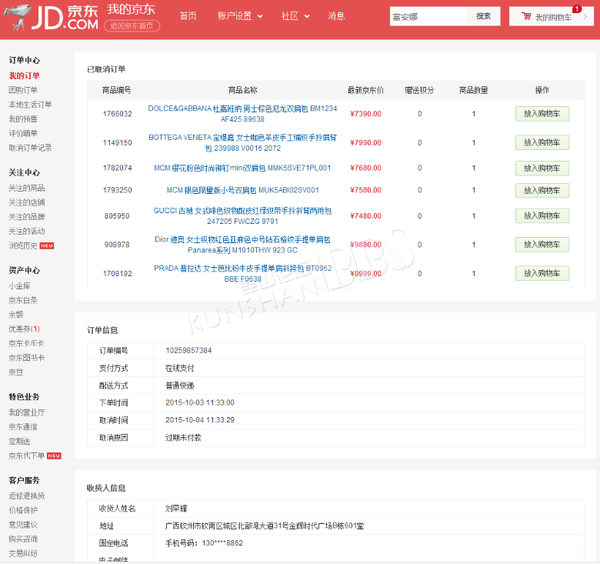Viewport: 600px width, 564px height.
Task: Open 京东白条 in the sidebar
Action: 23,300
